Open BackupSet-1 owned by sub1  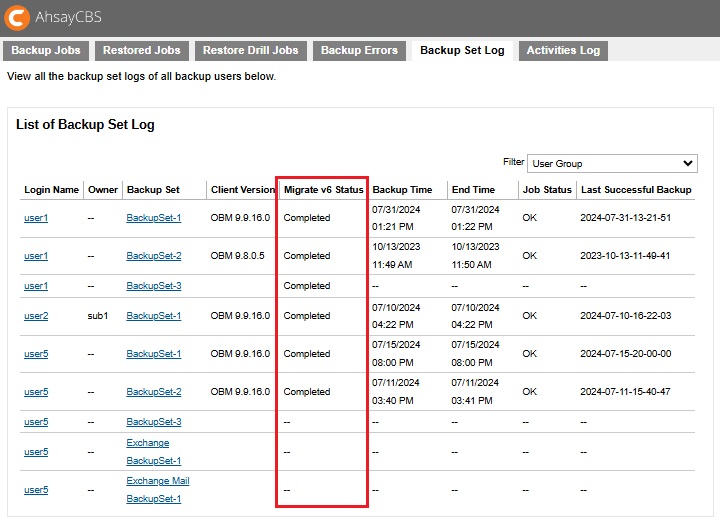click(x=153, y=316)
